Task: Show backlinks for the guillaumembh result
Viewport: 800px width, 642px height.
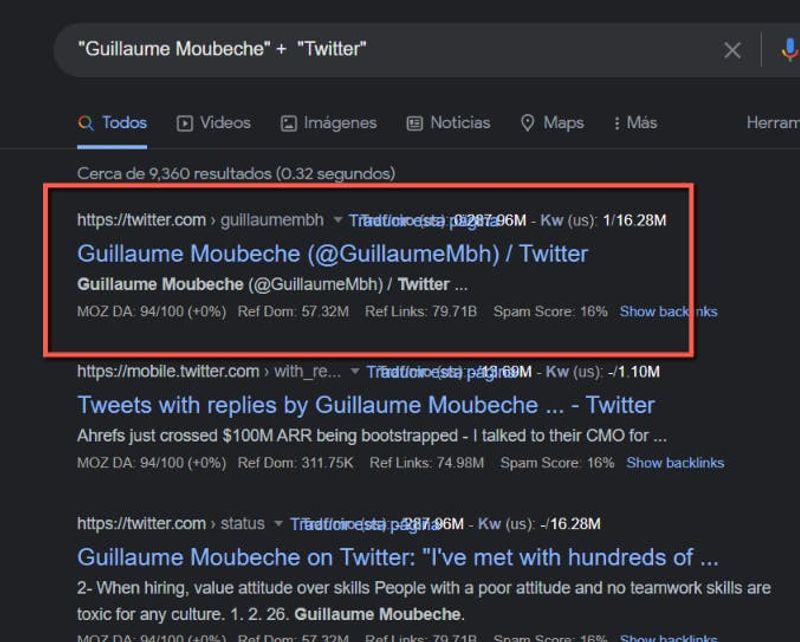Action: [x=668, y=311]
